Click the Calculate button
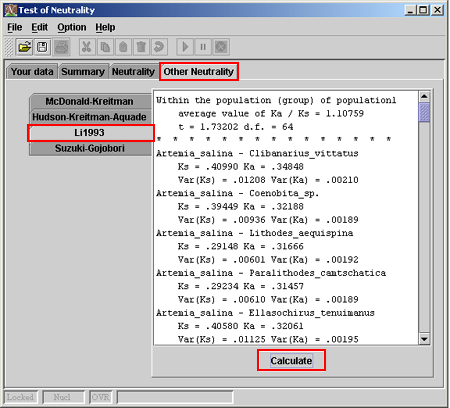Viewport: 450px width, 408px height. click(x=291, y=361)
